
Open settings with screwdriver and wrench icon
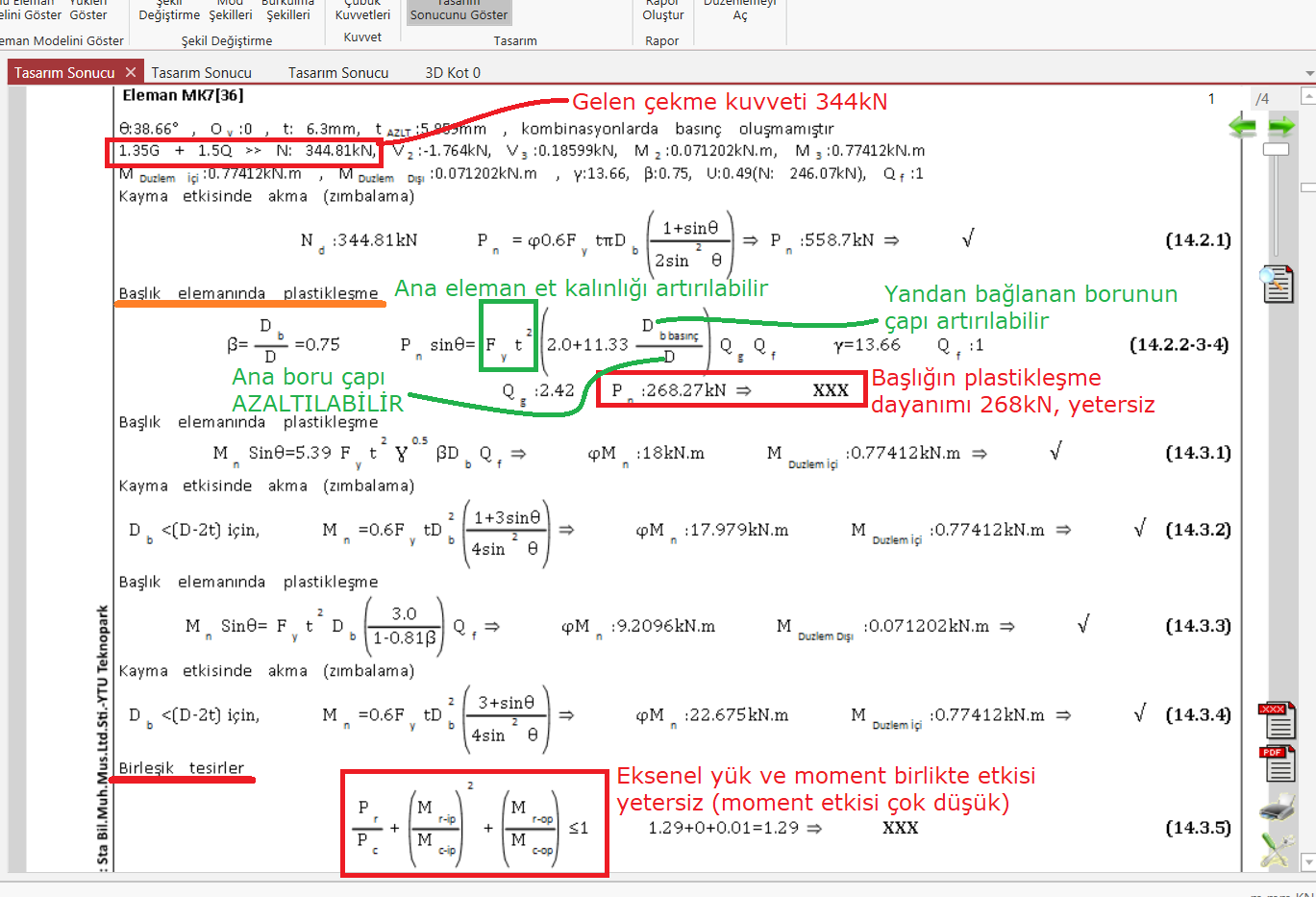tap(1278, 850)
